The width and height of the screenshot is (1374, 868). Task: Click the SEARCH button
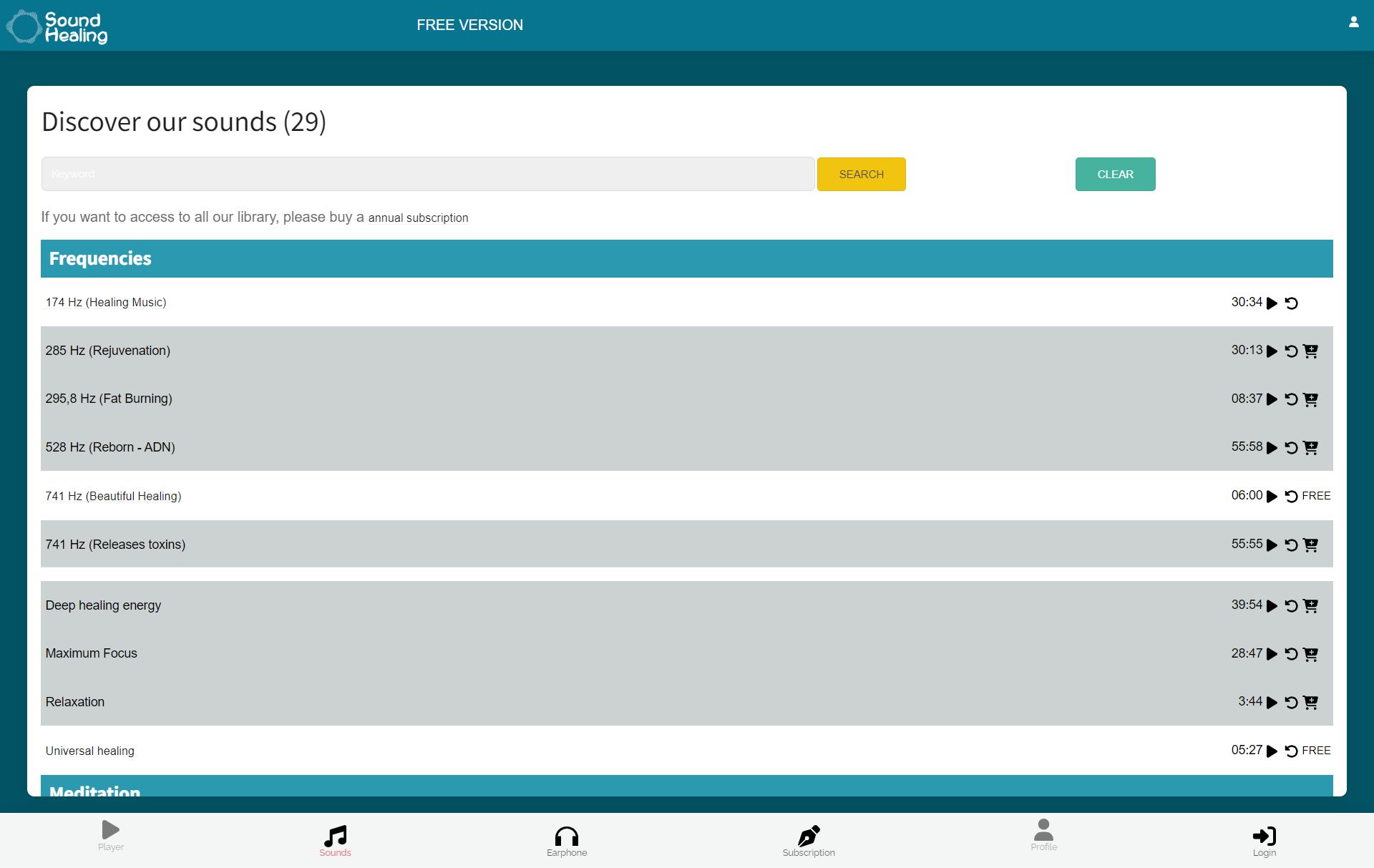[x=861, y=174]
